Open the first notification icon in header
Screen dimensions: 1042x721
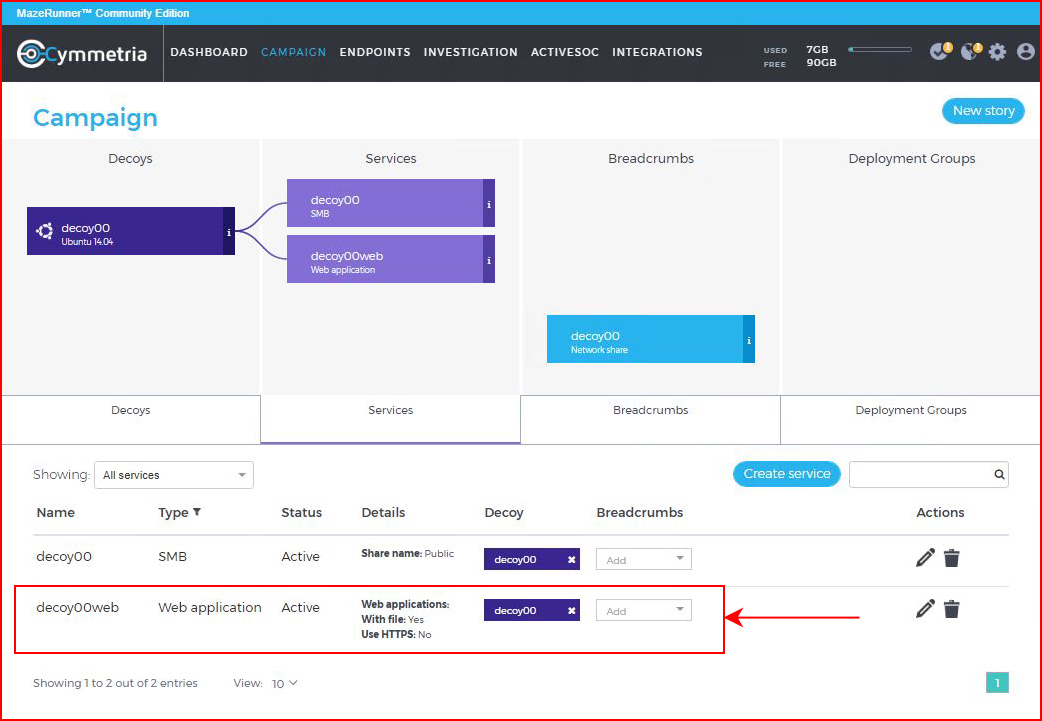point(940,51)
